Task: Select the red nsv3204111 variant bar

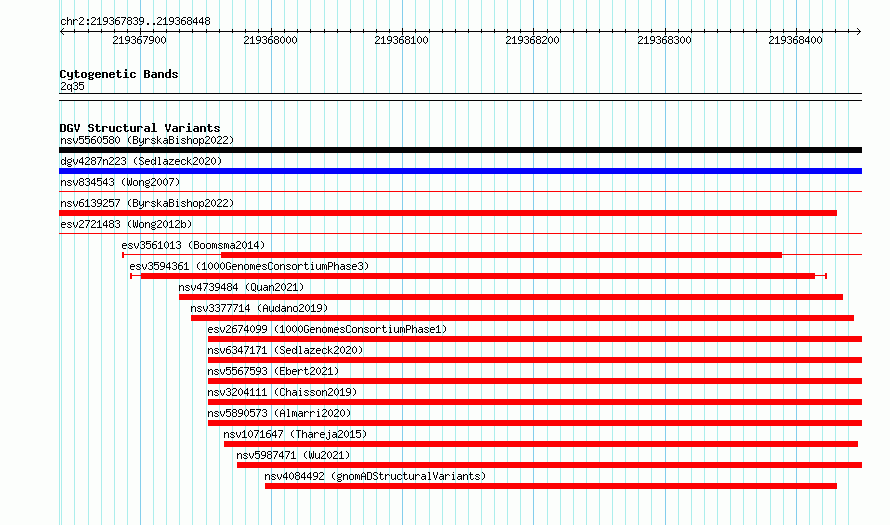Action: tap(535, 402)
